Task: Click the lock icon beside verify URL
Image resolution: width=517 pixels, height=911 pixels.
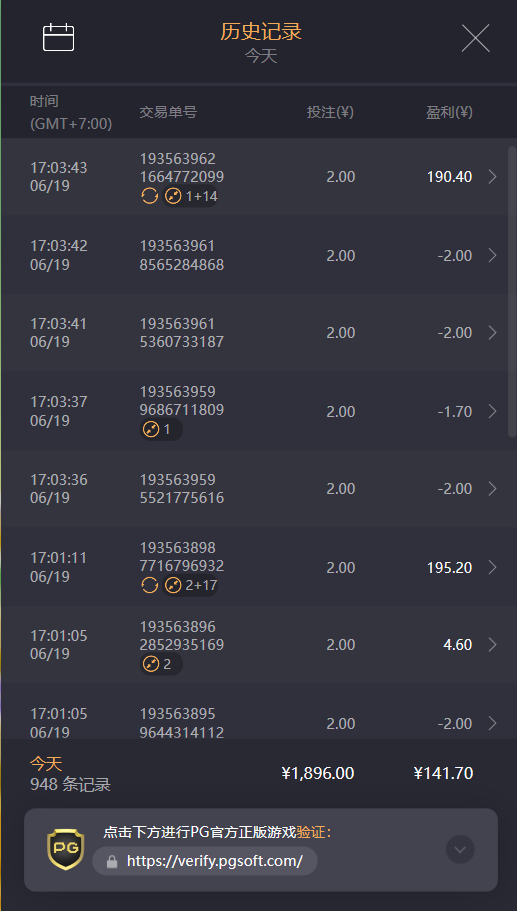Action: click(x=112, y=862)
